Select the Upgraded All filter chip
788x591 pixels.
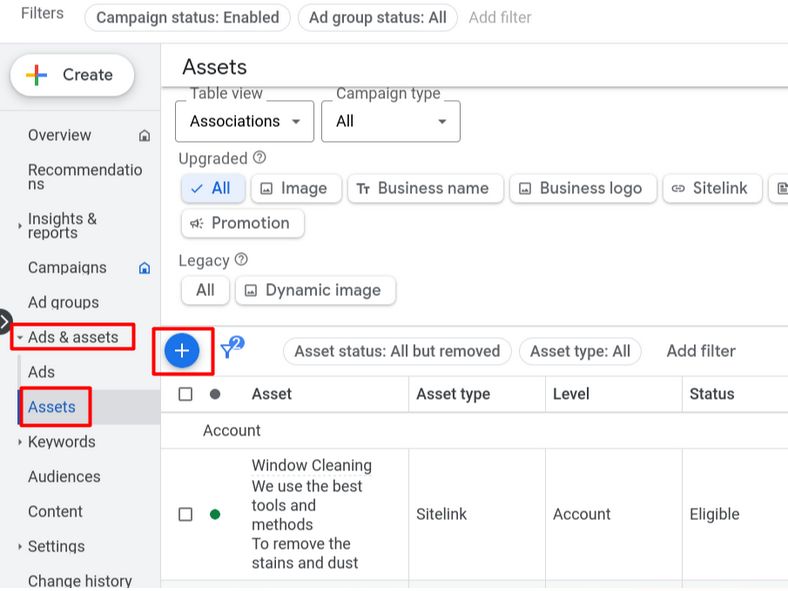click(x=212, y=188)
